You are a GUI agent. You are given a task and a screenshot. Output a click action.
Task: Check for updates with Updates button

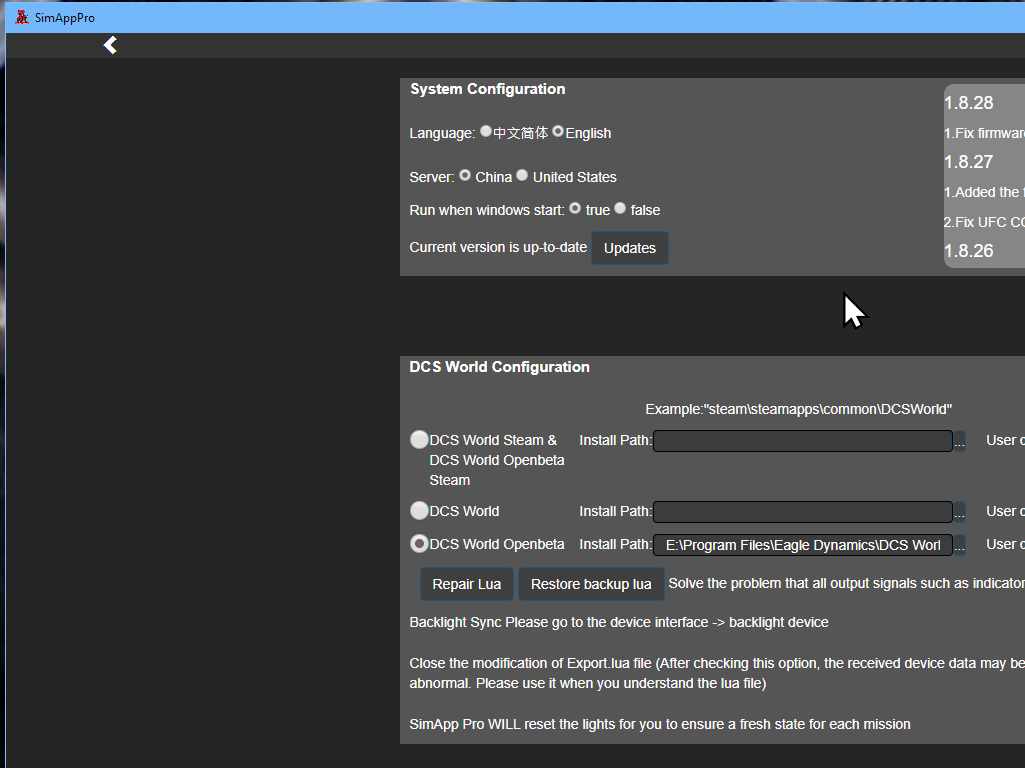click(630, 248)
